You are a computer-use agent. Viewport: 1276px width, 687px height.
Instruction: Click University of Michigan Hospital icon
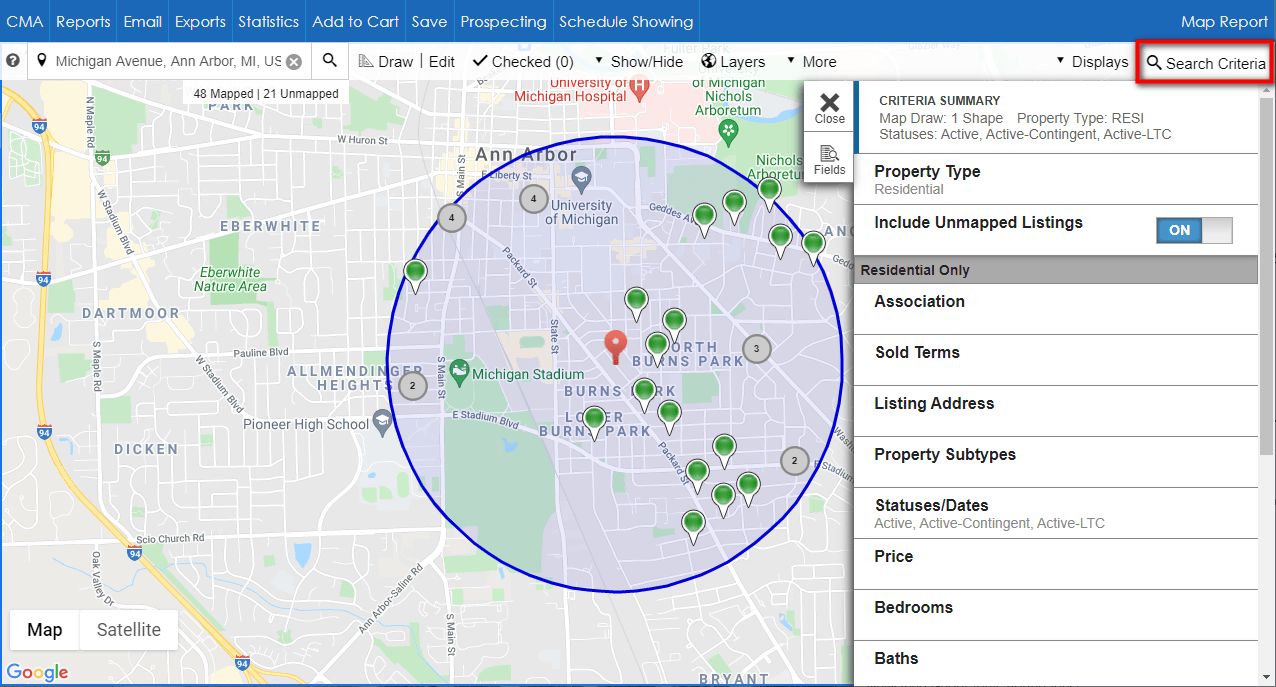[x=641, y=90]
